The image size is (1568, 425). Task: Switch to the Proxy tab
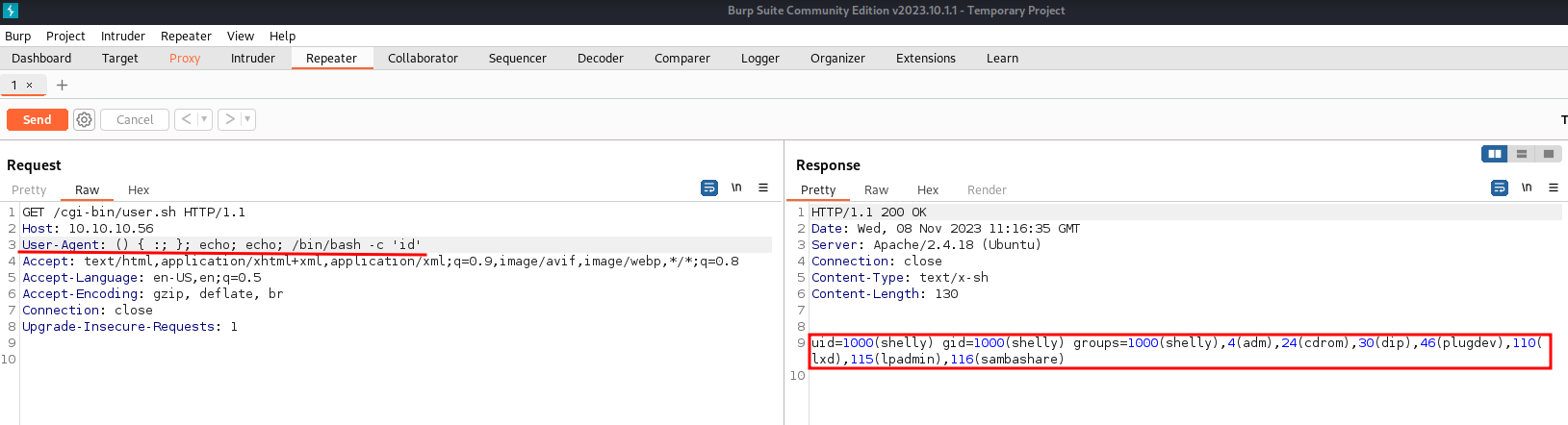(185, 58)
